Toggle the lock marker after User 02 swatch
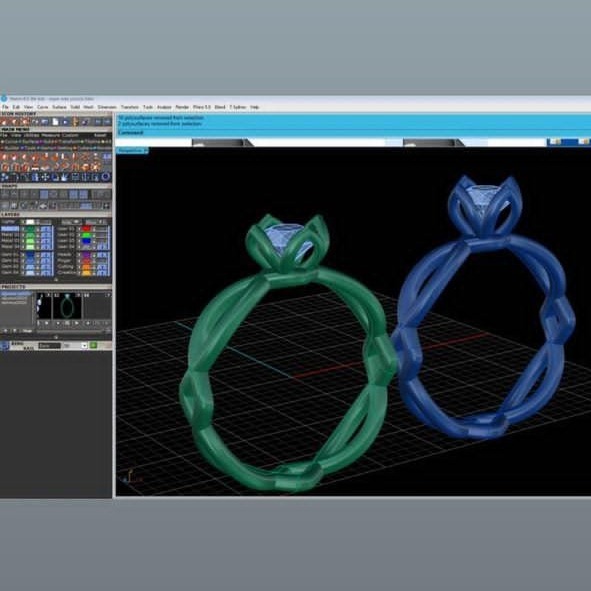591x591 pixels. (94, 235)
